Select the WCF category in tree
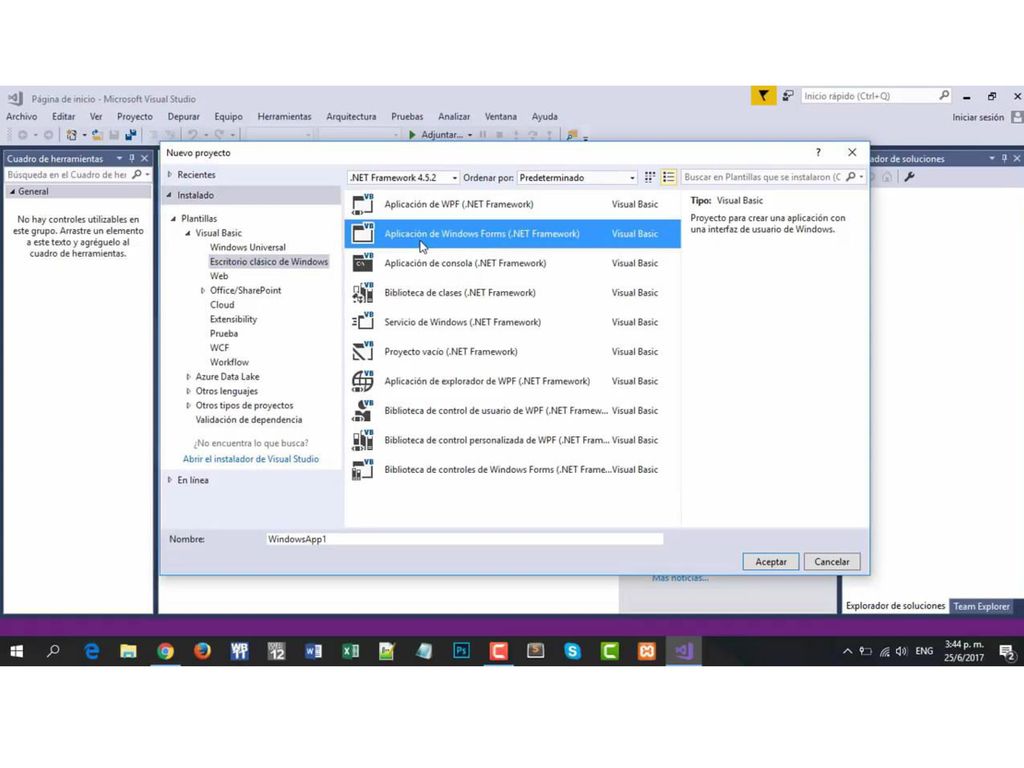 click(x=219, y=348)
